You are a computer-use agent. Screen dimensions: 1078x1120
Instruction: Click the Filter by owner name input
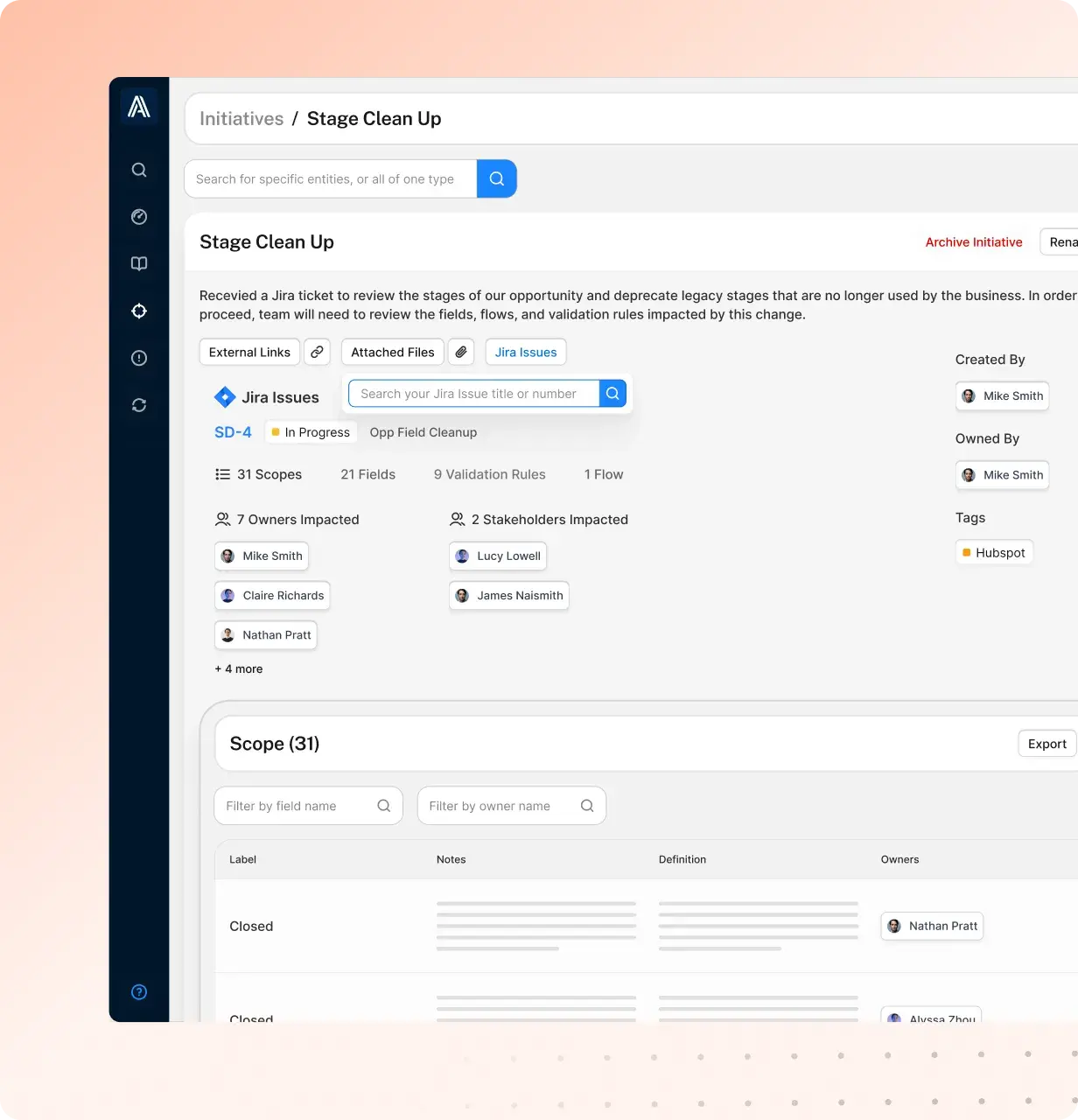[x=512, y=806]
